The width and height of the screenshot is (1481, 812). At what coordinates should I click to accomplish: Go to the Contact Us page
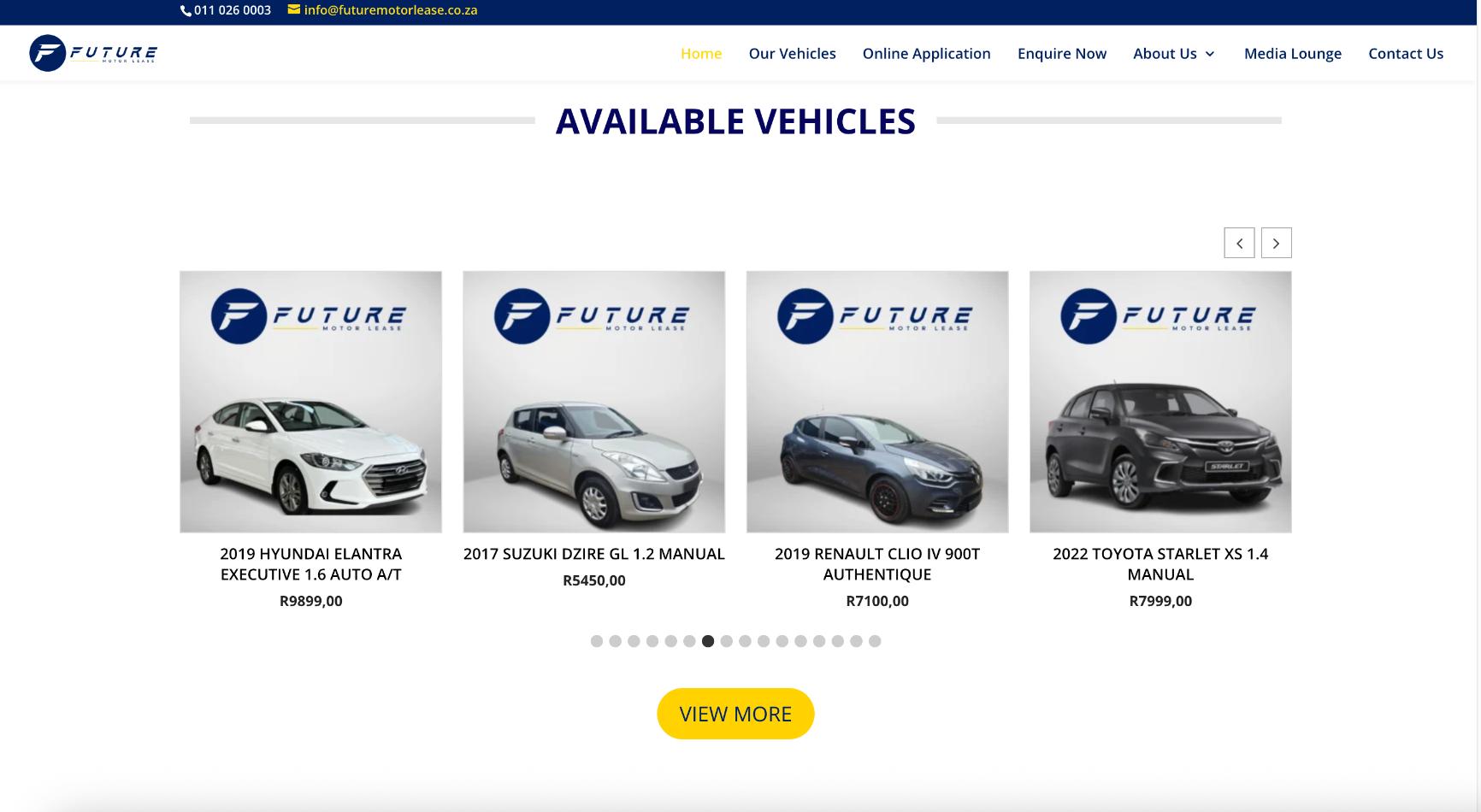(1406, 53)
